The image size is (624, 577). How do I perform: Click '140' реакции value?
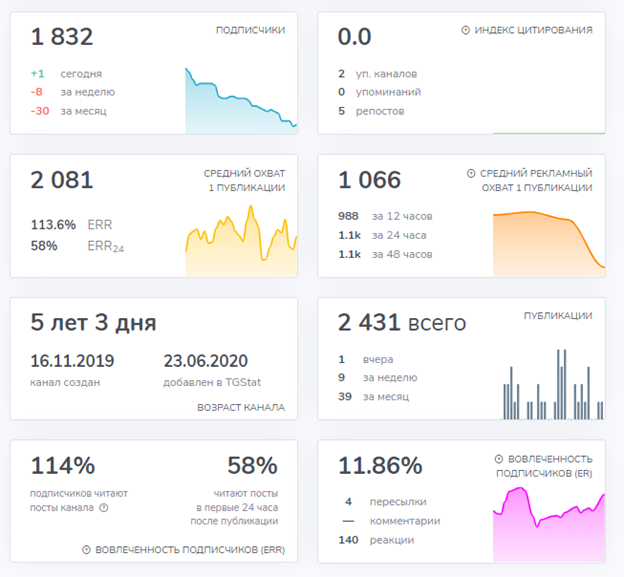[x=348, y=540]
